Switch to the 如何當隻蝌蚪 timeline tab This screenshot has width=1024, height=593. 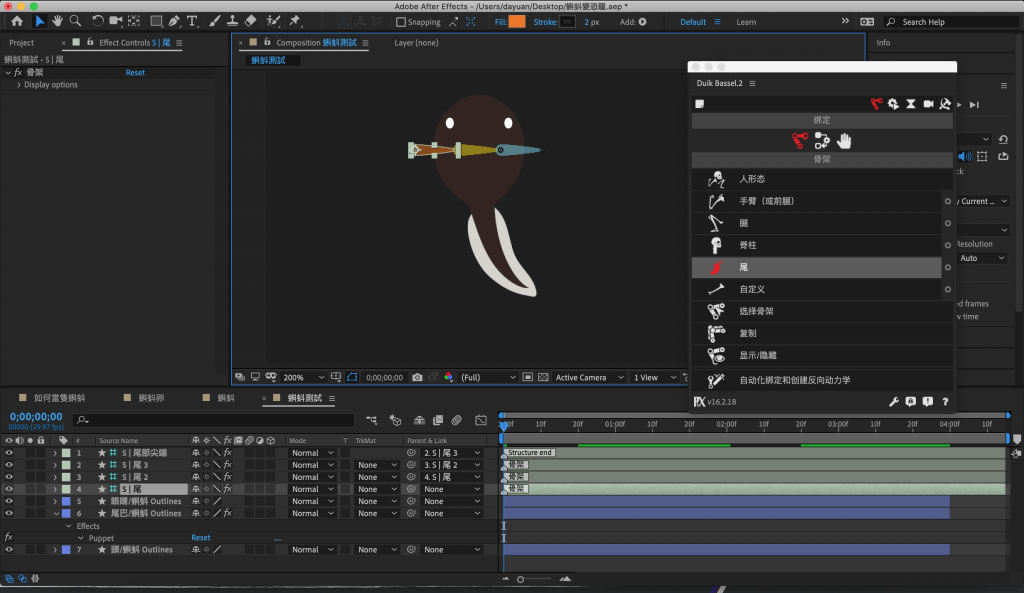[59, 398]
